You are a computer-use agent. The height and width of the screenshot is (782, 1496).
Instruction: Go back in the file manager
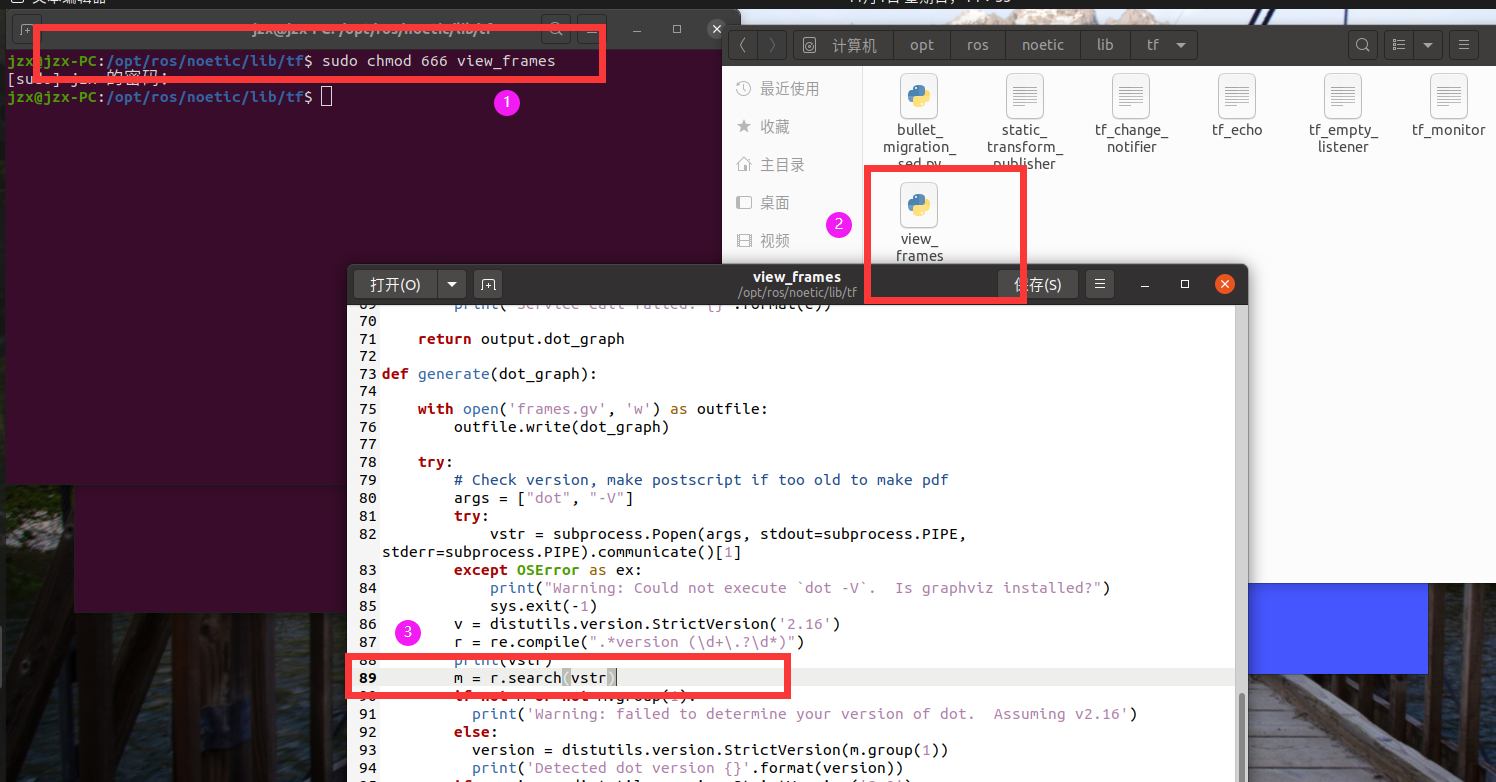[743, 45]
